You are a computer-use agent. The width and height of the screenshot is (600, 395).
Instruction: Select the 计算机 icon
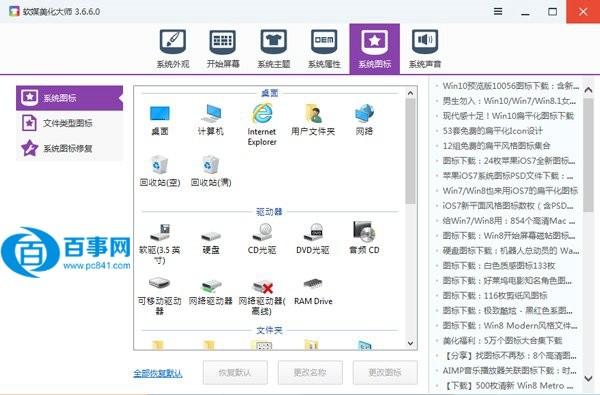tap(210, 120)
